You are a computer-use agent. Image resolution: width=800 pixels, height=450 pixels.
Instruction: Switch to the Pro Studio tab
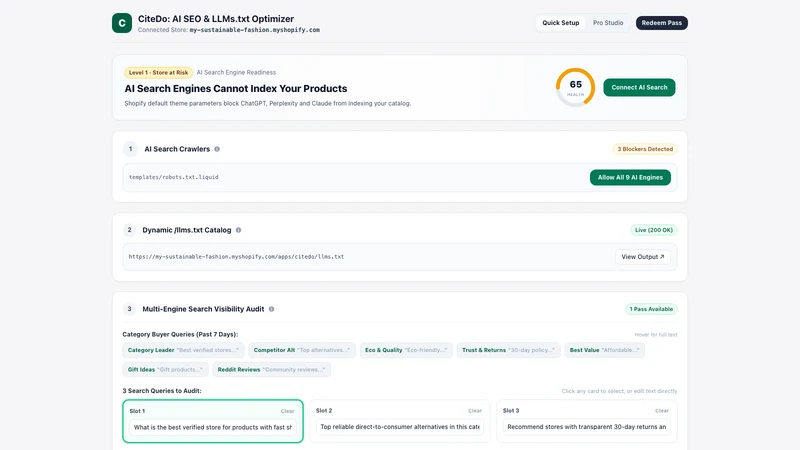point(608,23)
